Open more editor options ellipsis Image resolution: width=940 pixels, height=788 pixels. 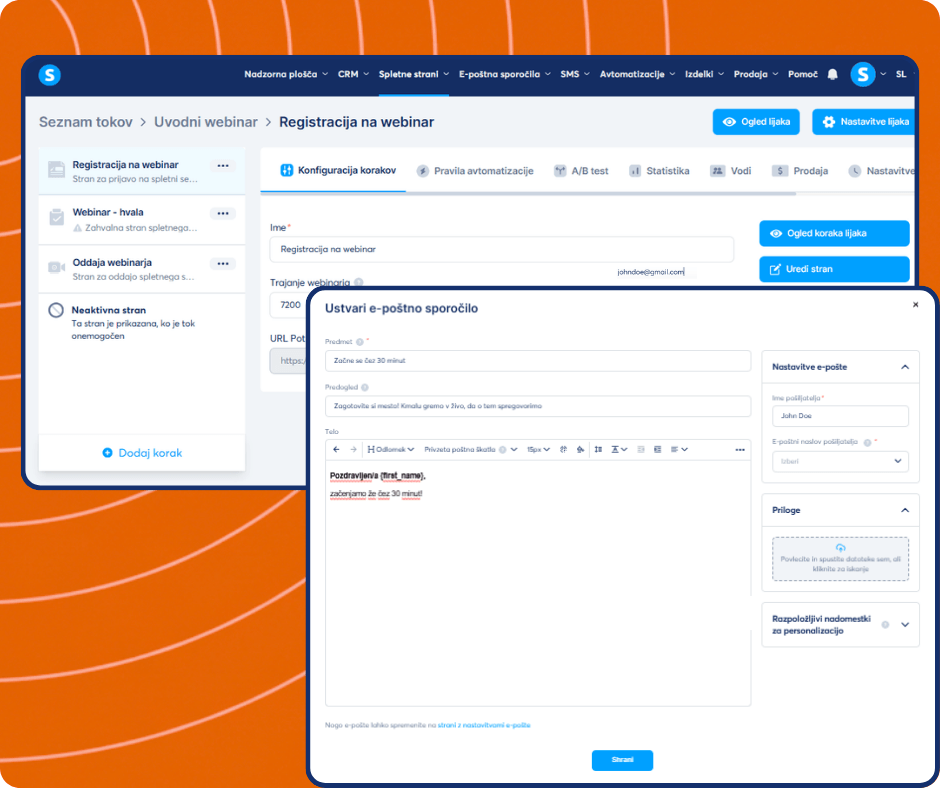(x=740, y=450)
